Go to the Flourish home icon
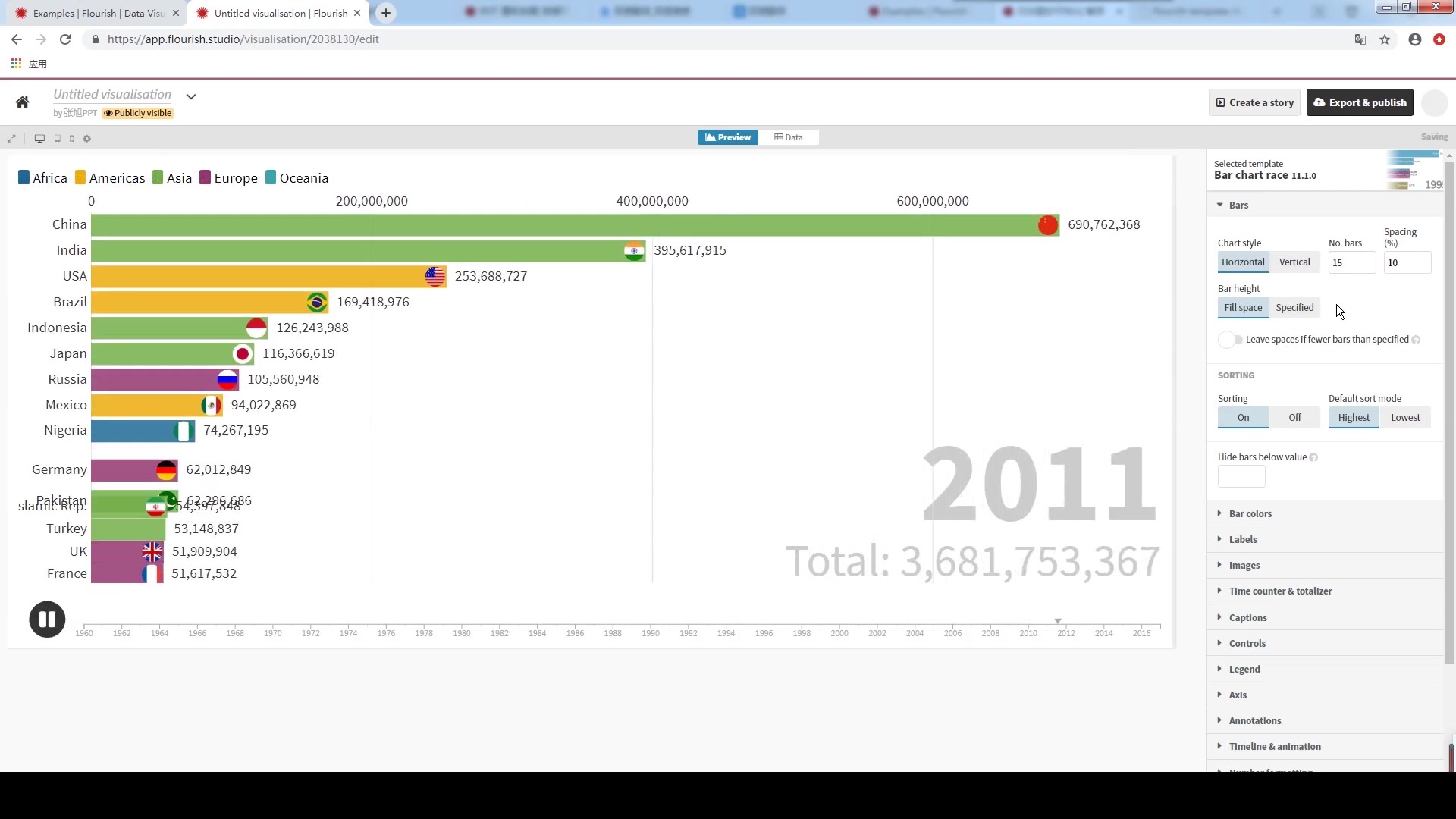 click(x=23, y=102)
